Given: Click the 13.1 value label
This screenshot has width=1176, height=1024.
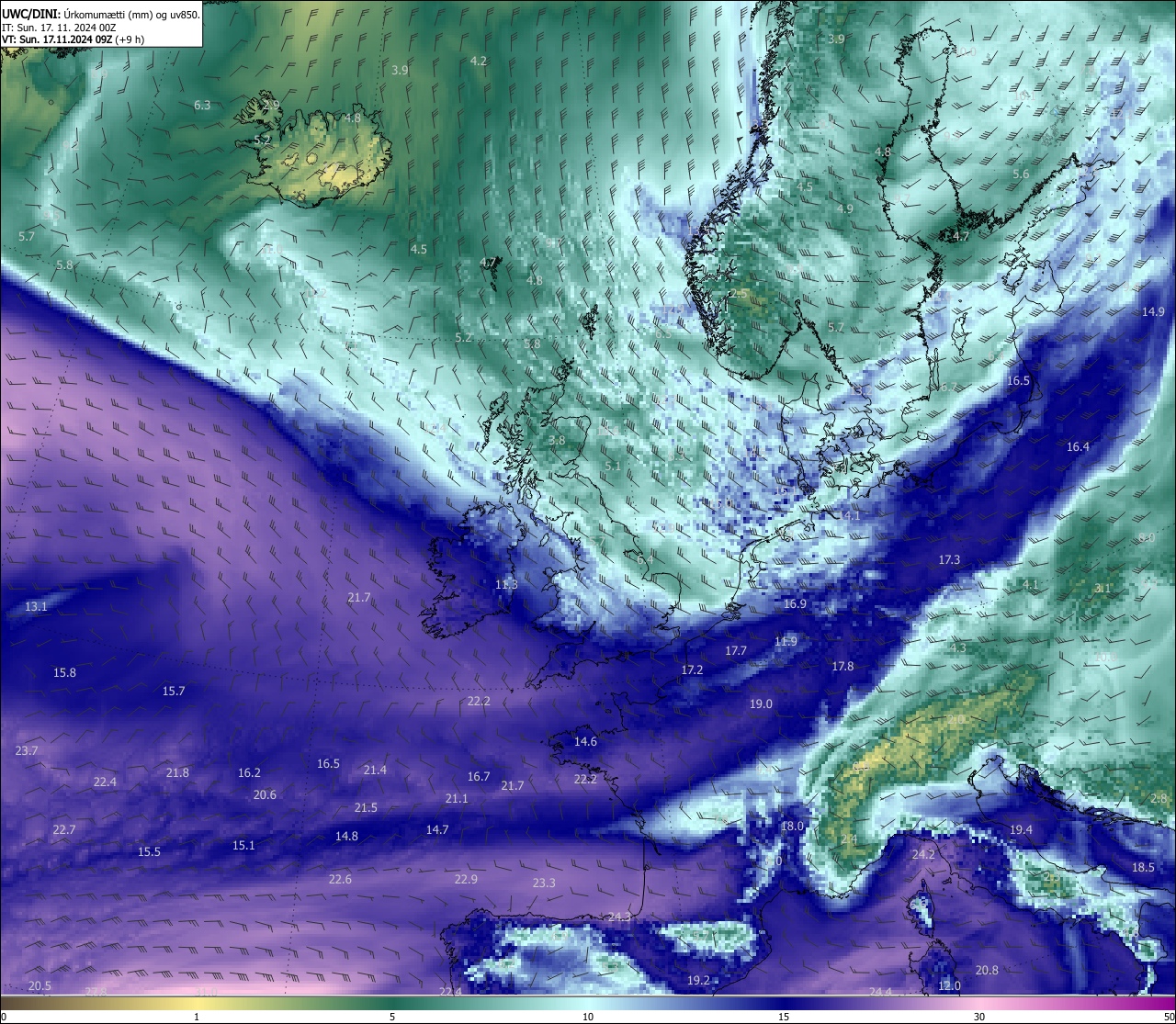Looking at the screenshot, I should (x=36, y=607).
